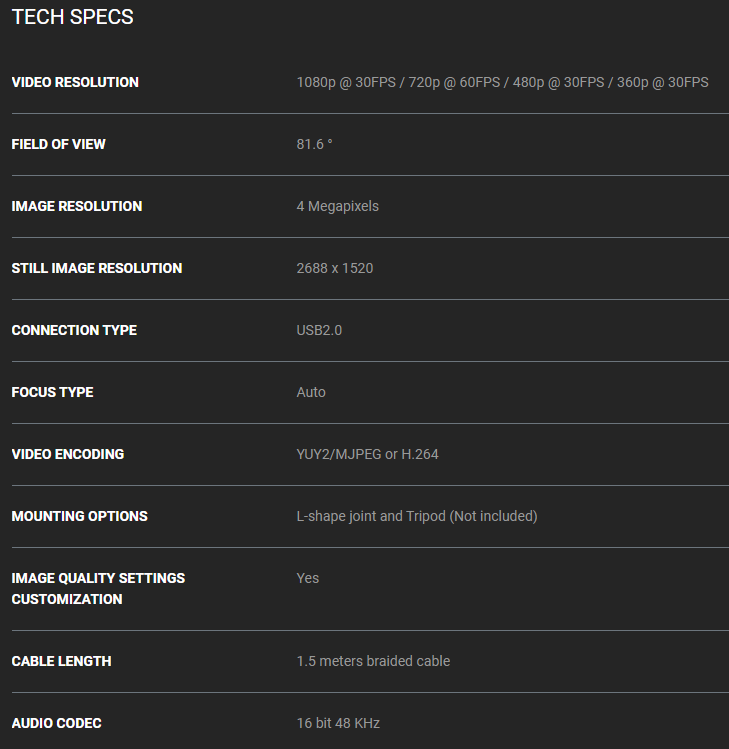The height and width of the screenshot is (749, 729).
Task: Click the Auto focus value
Action: tap(311, 392)
